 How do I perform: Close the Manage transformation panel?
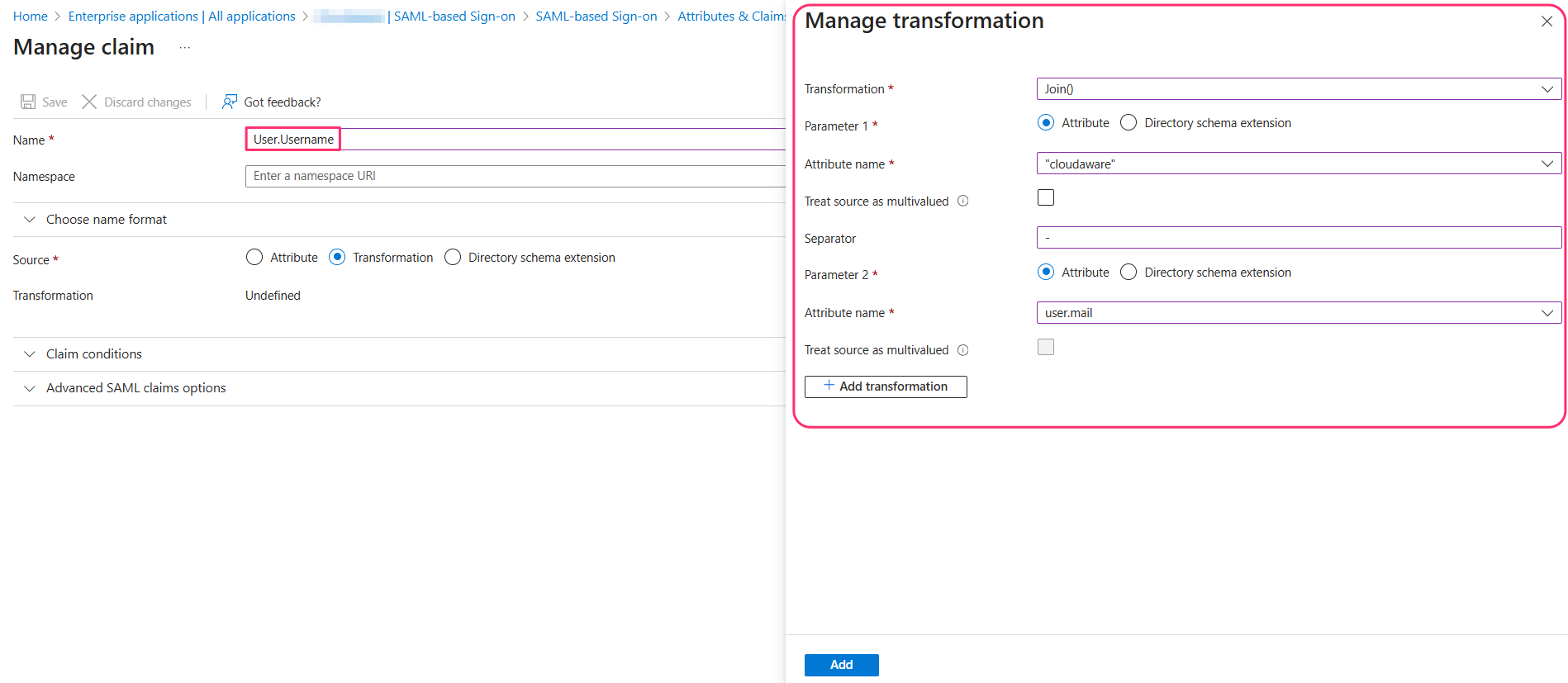[1547, 21]
